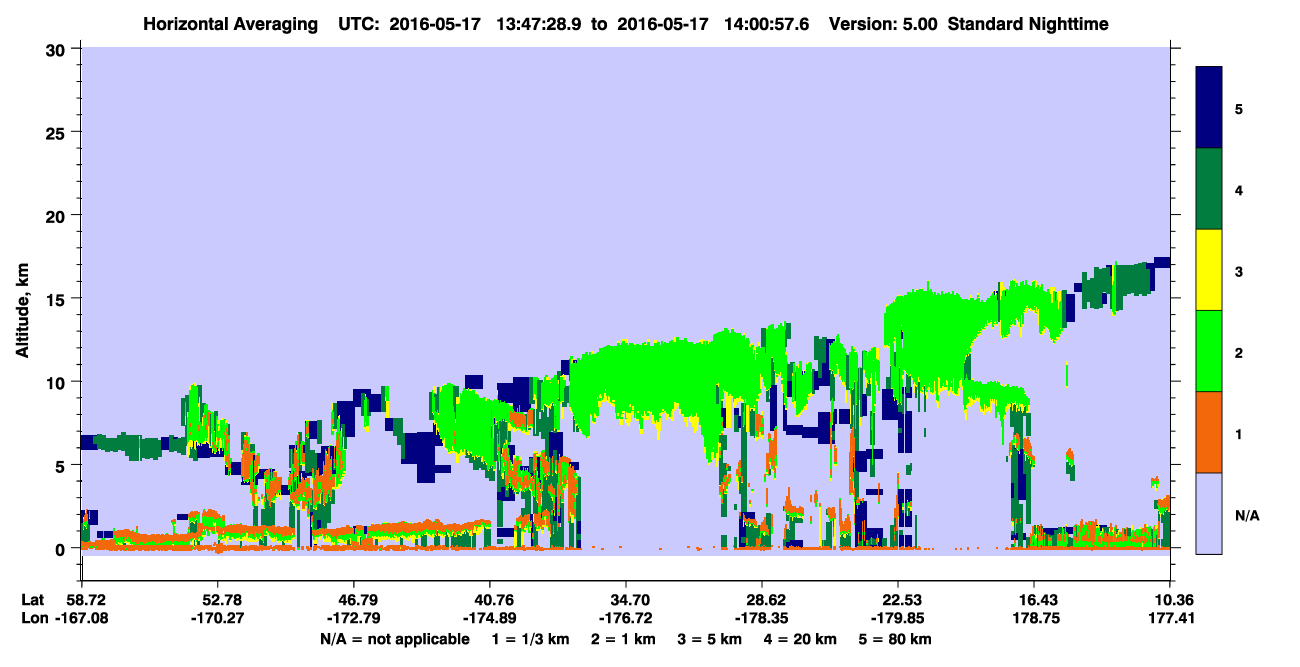1300x667 pixels.
Task: Click the colorbar label '2'
Action: click(1239, 352)
